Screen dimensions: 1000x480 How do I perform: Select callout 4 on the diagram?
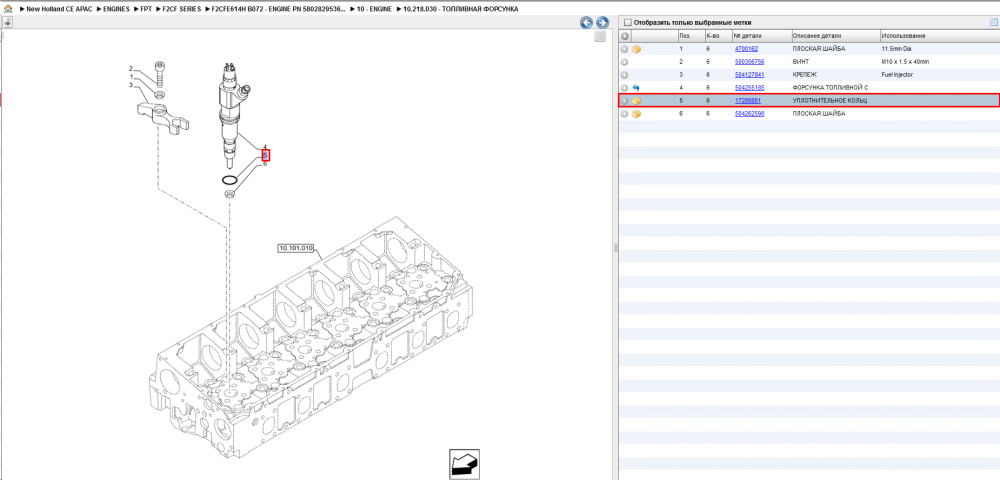(x=265, y=147)
